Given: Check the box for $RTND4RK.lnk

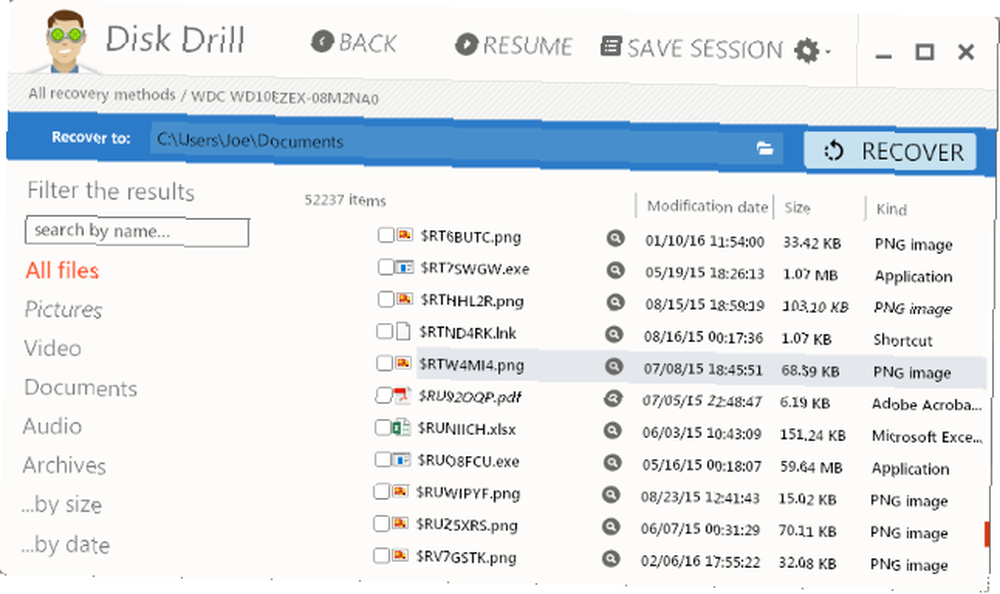Looking at the screenshot, I should click(385, 330).
